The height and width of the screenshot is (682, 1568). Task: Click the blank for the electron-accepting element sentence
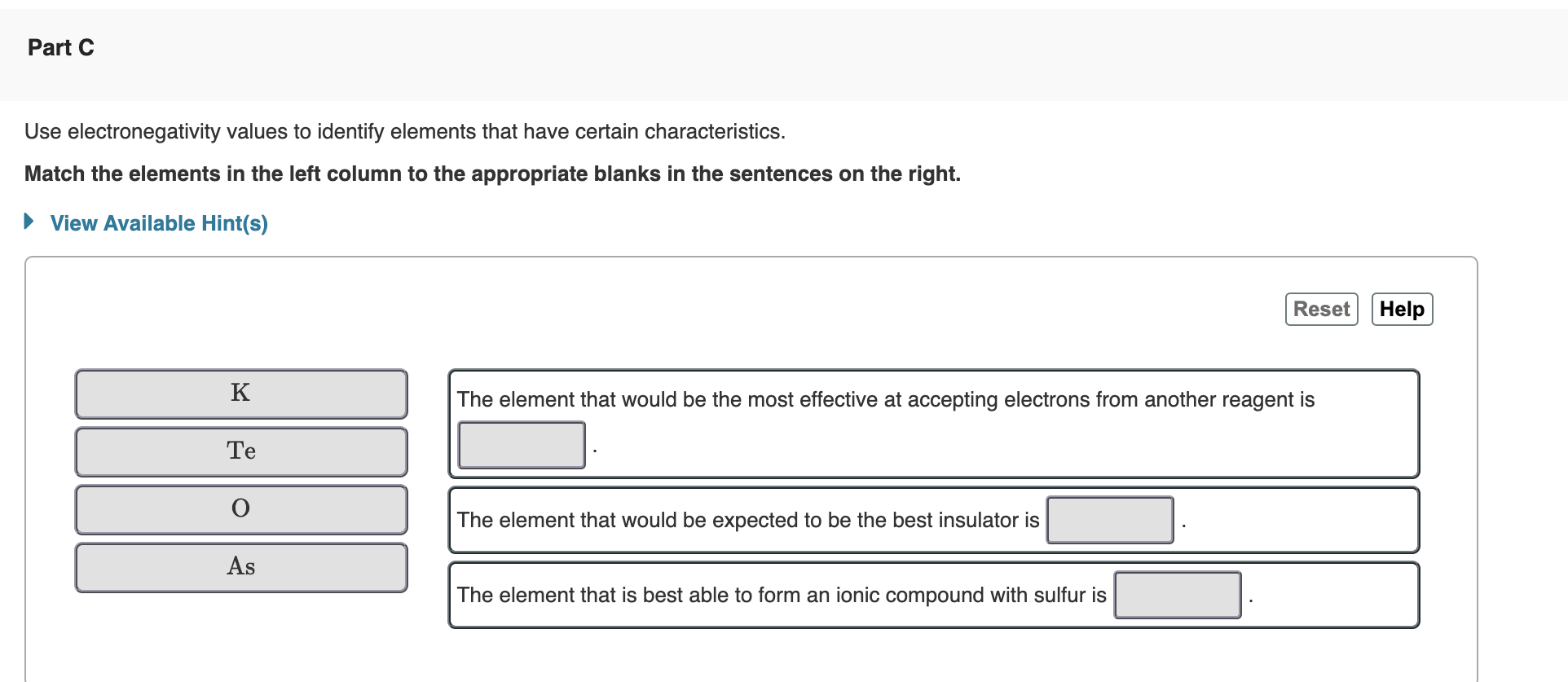[x=521, y=444]
